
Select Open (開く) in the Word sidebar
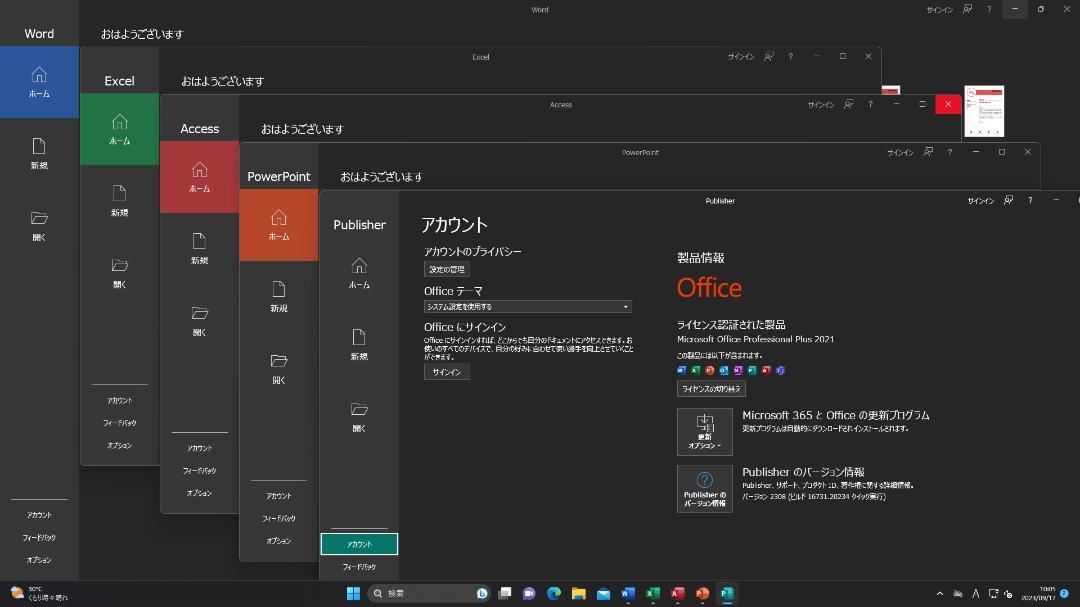pyautogui.click(x=39, y=226)
